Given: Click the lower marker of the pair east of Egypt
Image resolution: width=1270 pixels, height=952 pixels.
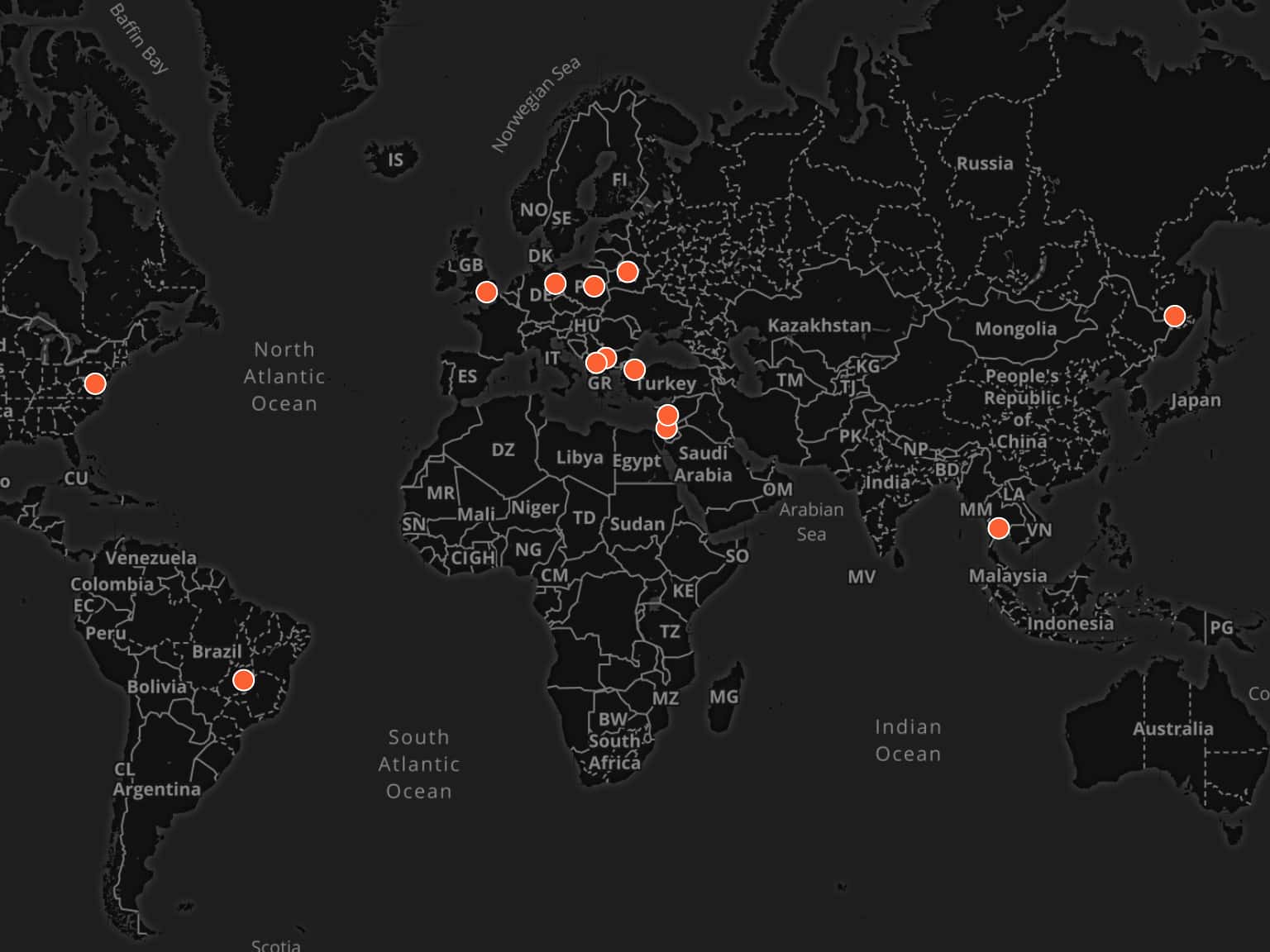Looking at the screenshot, I should [666, 429].
